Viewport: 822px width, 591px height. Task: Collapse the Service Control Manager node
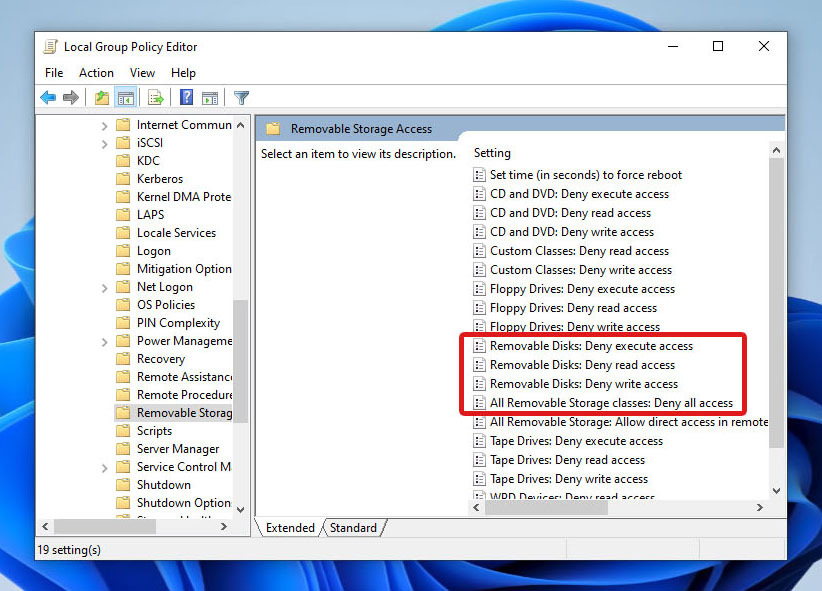(x=104, y=466)
